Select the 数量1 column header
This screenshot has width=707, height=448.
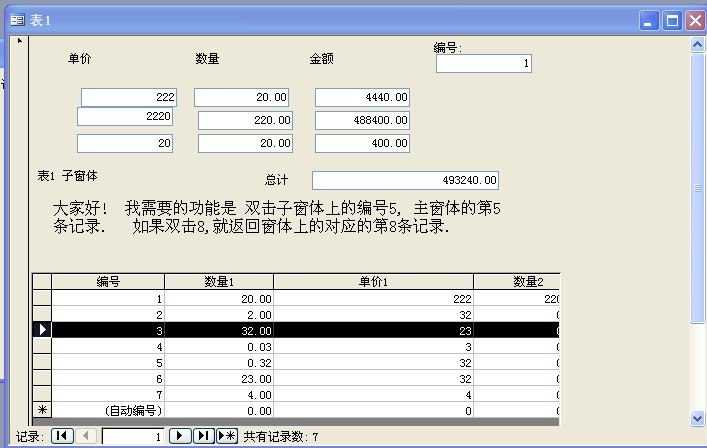click(218, 282)
